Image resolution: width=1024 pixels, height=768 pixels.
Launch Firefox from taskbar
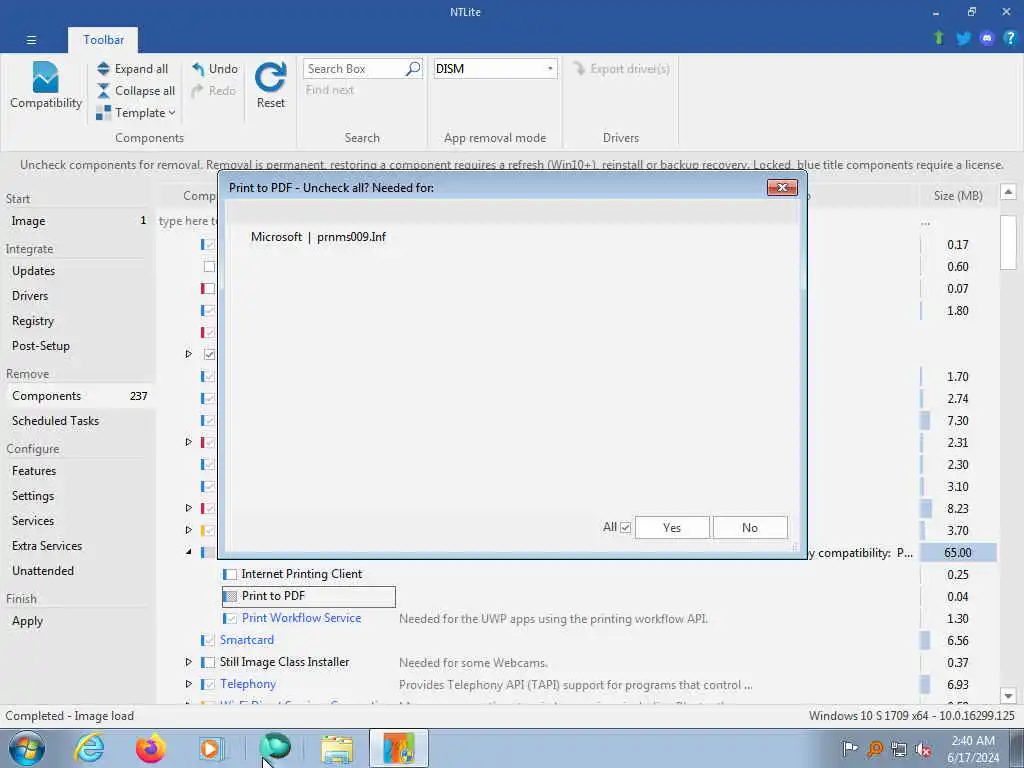(151, 748)
